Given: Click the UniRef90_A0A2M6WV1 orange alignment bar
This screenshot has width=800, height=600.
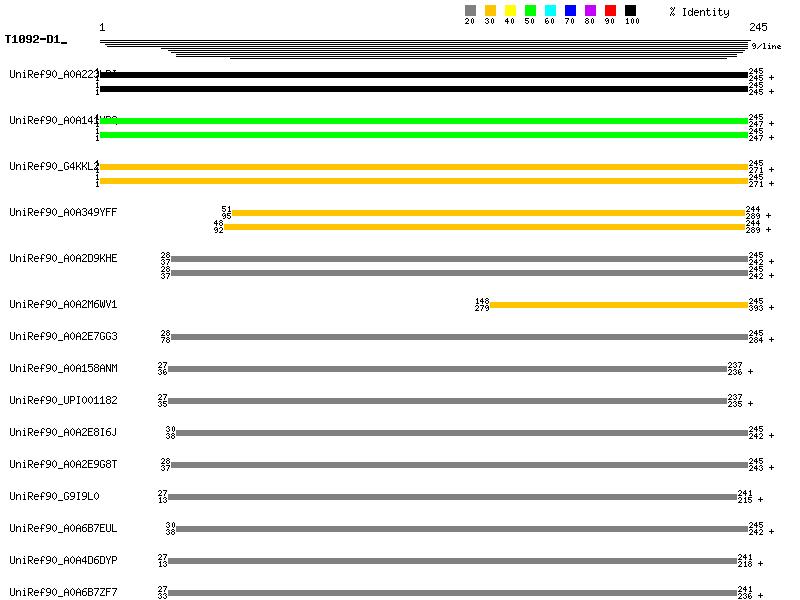Looking at the screenshot, I should click(x=618, y=305).
